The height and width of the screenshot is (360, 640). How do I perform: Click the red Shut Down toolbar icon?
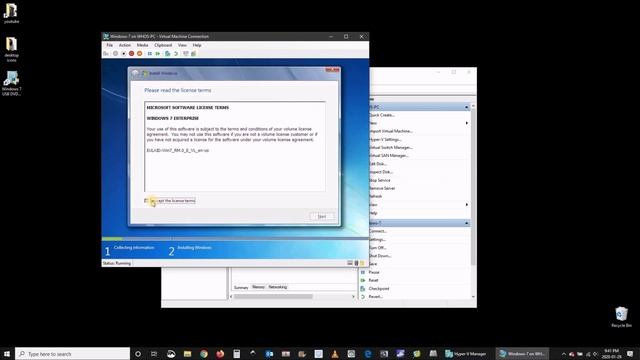[x=131, y=53]
